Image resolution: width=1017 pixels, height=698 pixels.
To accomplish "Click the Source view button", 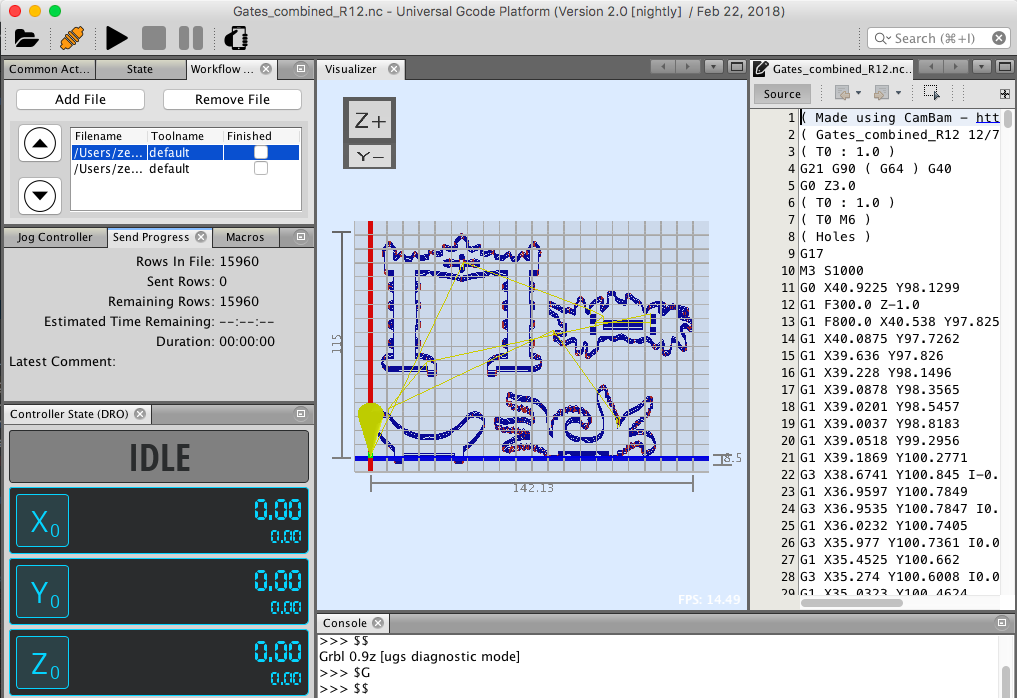I will pyautogui.click(x=782, y=93).
